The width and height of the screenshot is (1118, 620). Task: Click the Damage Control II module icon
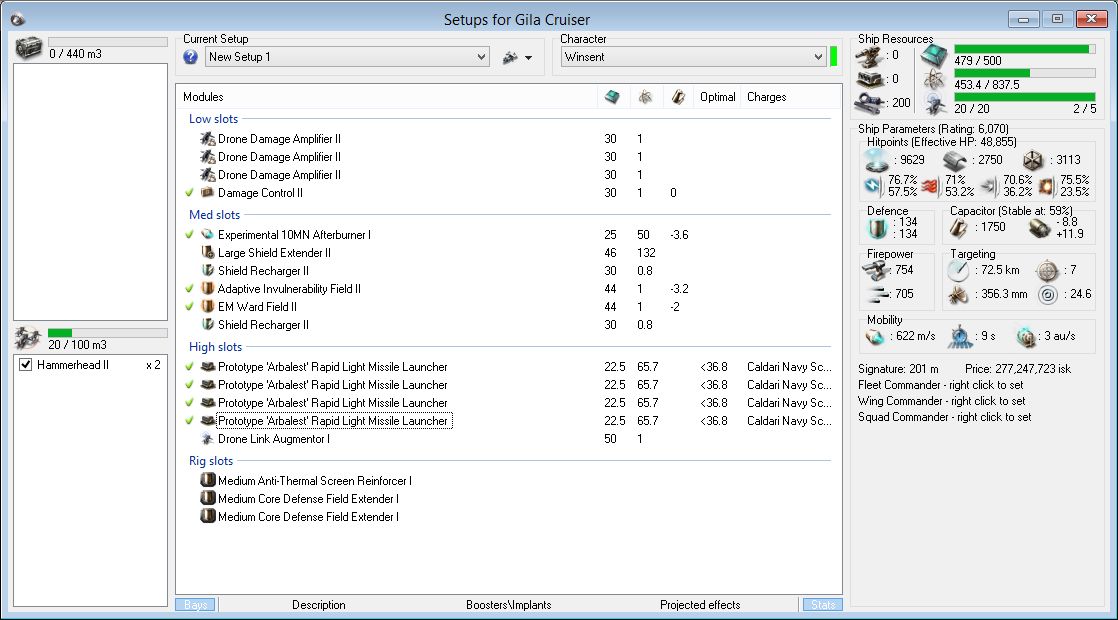click(208, 193)
